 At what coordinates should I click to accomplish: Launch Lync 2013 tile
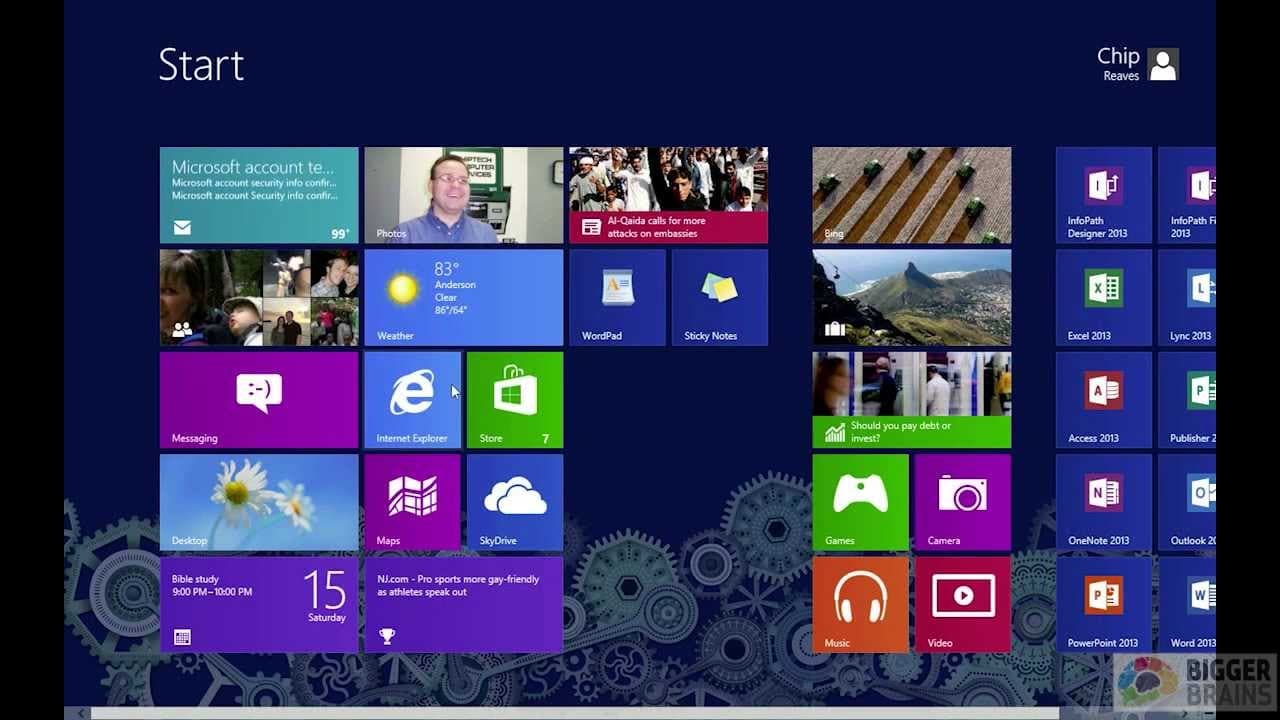coord(1187,298)
